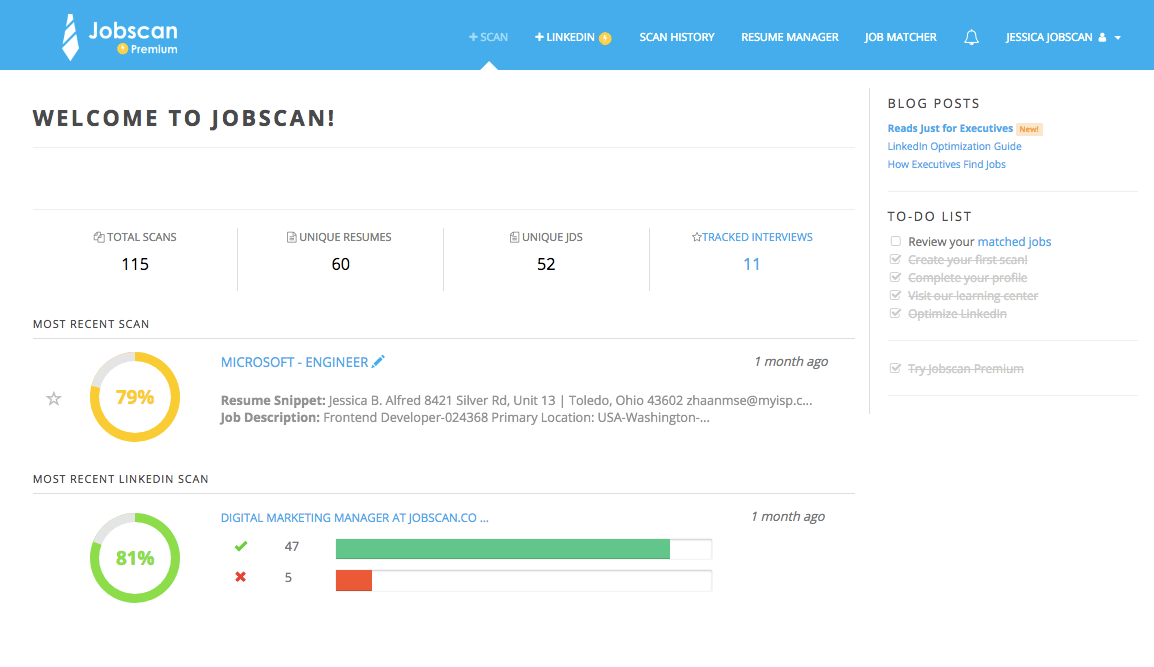Click the Tracked Interviews star icon

click(x=696, y=237)
